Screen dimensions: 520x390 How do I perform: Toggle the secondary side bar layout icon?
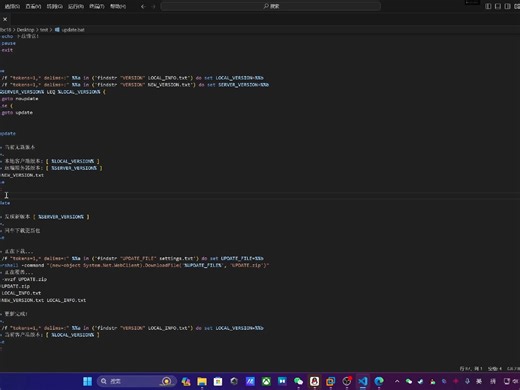(507, 6)
